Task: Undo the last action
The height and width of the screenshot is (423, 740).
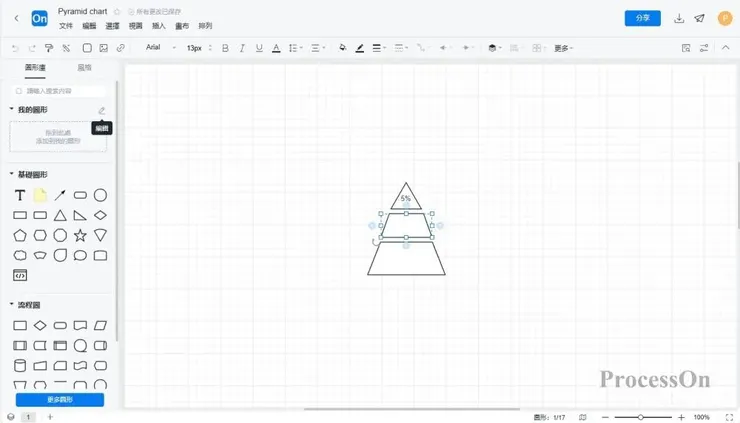Action: pos(15,48)
